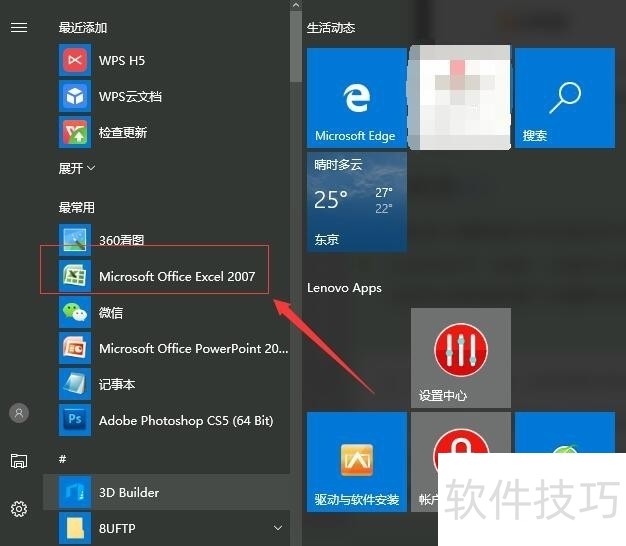Viewport: 626px width, 546px height.
Task: Select the 微信 label
Action: click(111, 312)
